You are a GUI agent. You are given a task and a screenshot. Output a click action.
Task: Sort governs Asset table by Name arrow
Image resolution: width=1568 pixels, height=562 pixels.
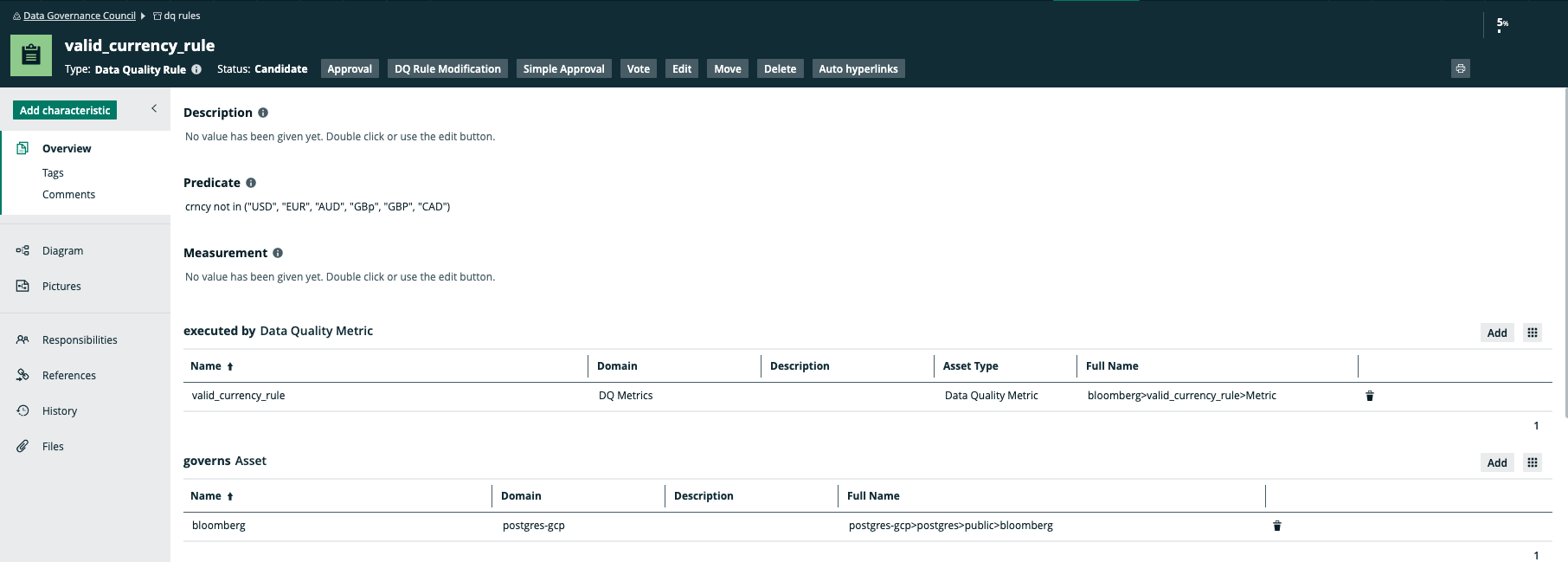[x=230, y=496]
